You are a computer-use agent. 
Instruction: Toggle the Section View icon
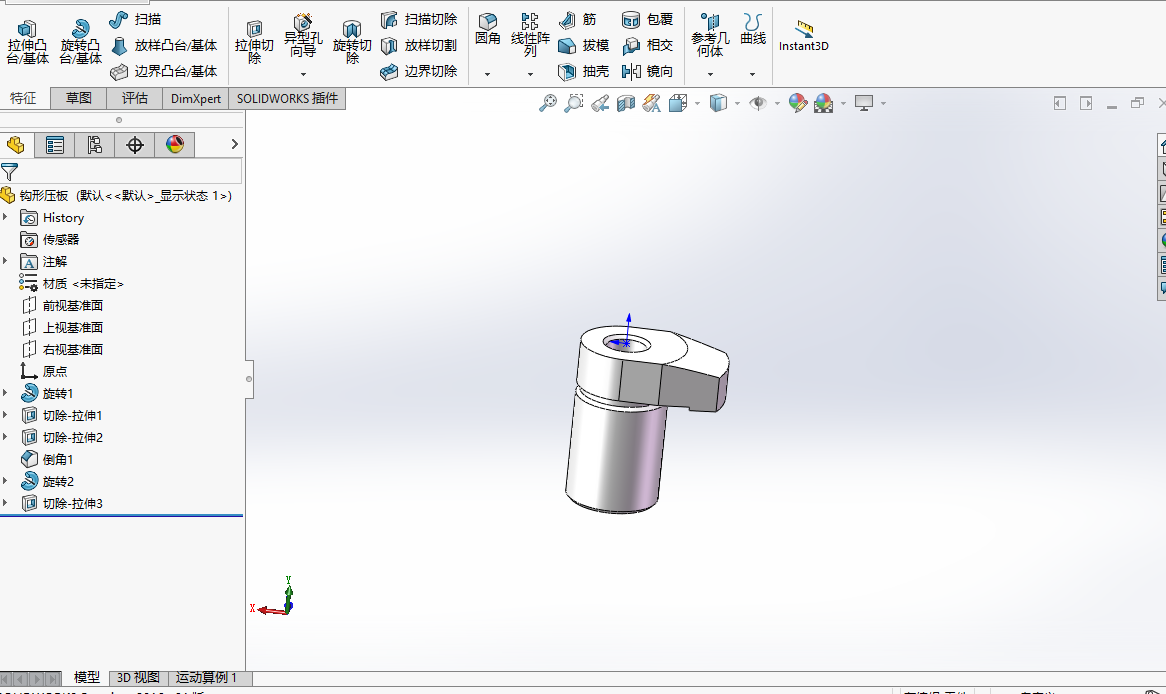626,103
